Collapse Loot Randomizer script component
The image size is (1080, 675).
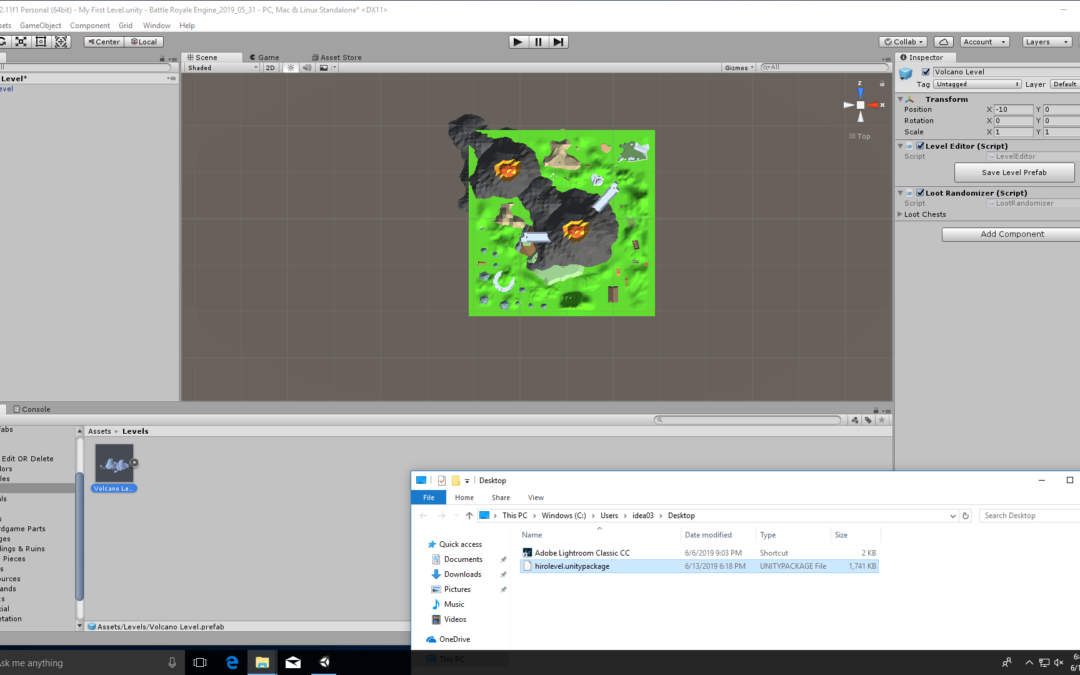pyautogui.click(x=900, y=193)
